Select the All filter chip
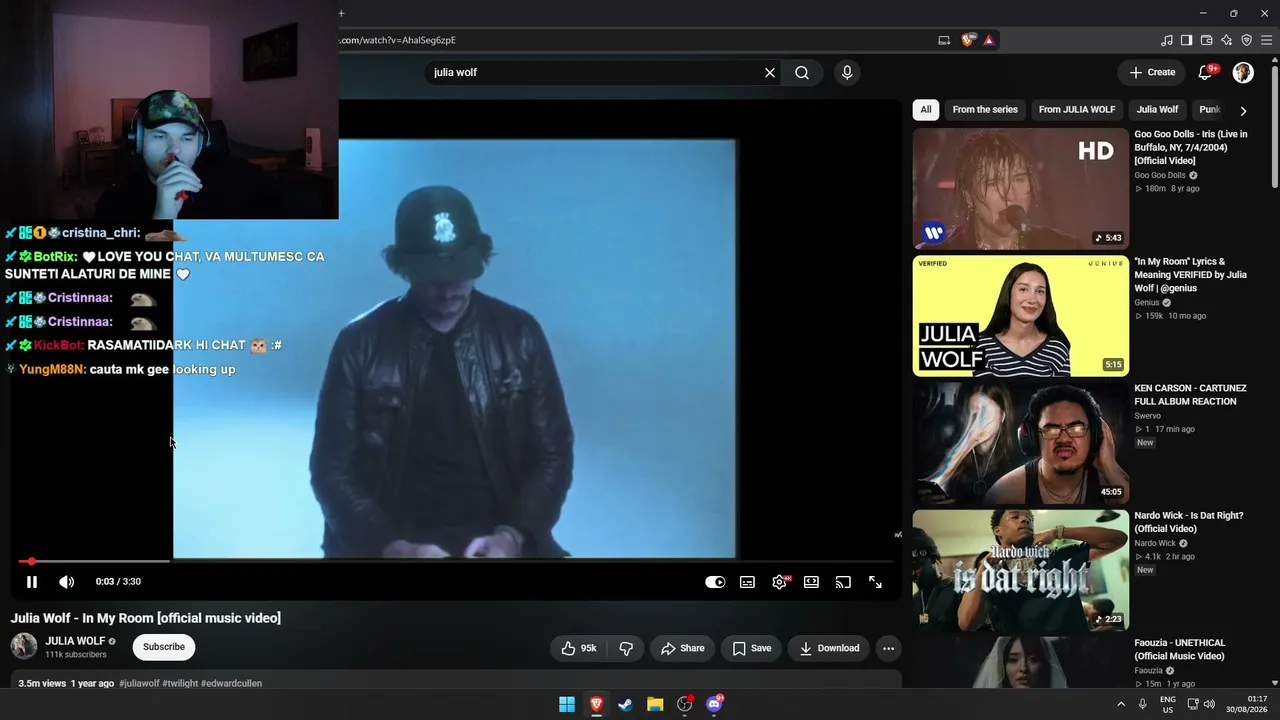The width and height of the screenshot is (1280, 720). (x=926, y=110)
